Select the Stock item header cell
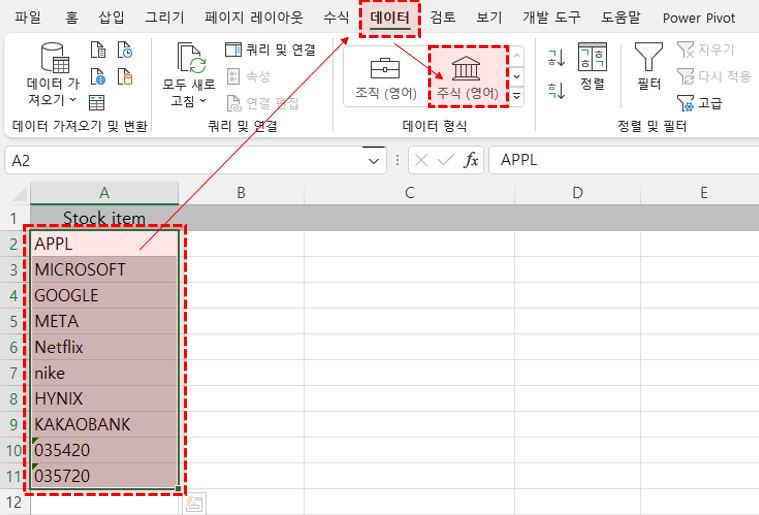The image size is (759, 515). 104,218
